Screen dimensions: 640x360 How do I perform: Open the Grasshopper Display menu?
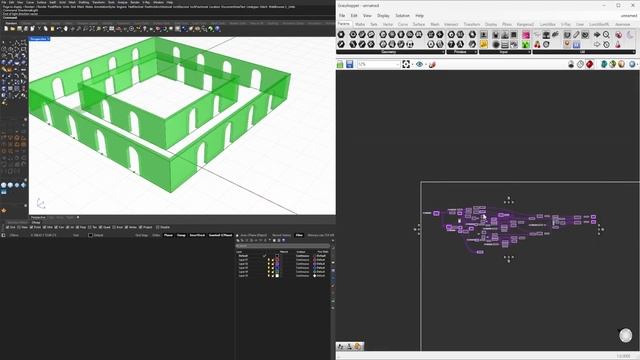tap(383, 16)
